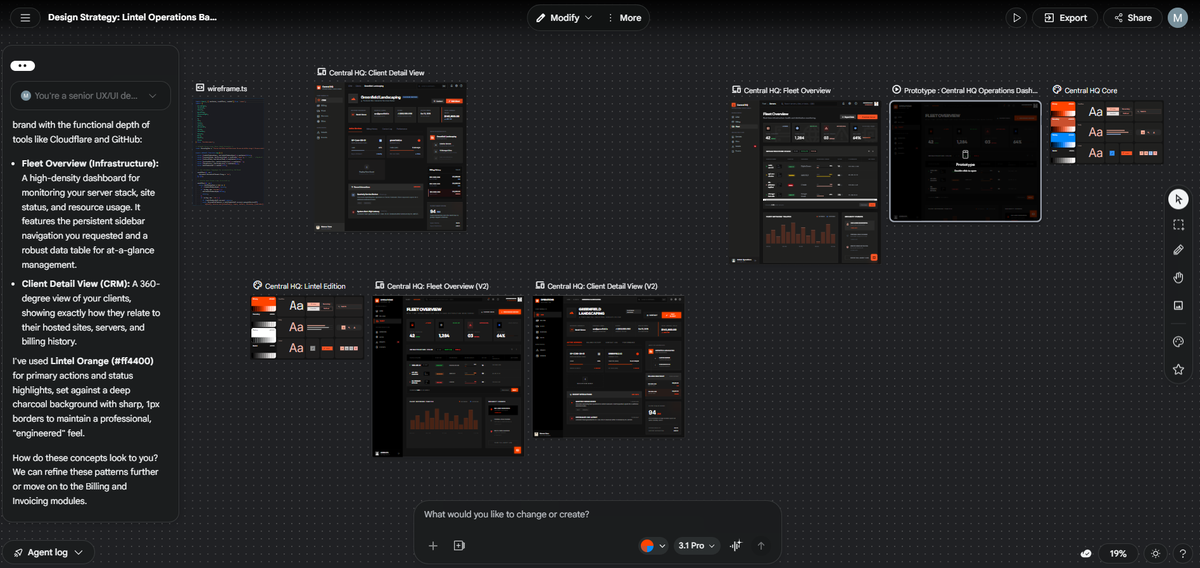Screen dimensions: 1200x568
Task: Click the plus add attachment icon
Action: 433,546
